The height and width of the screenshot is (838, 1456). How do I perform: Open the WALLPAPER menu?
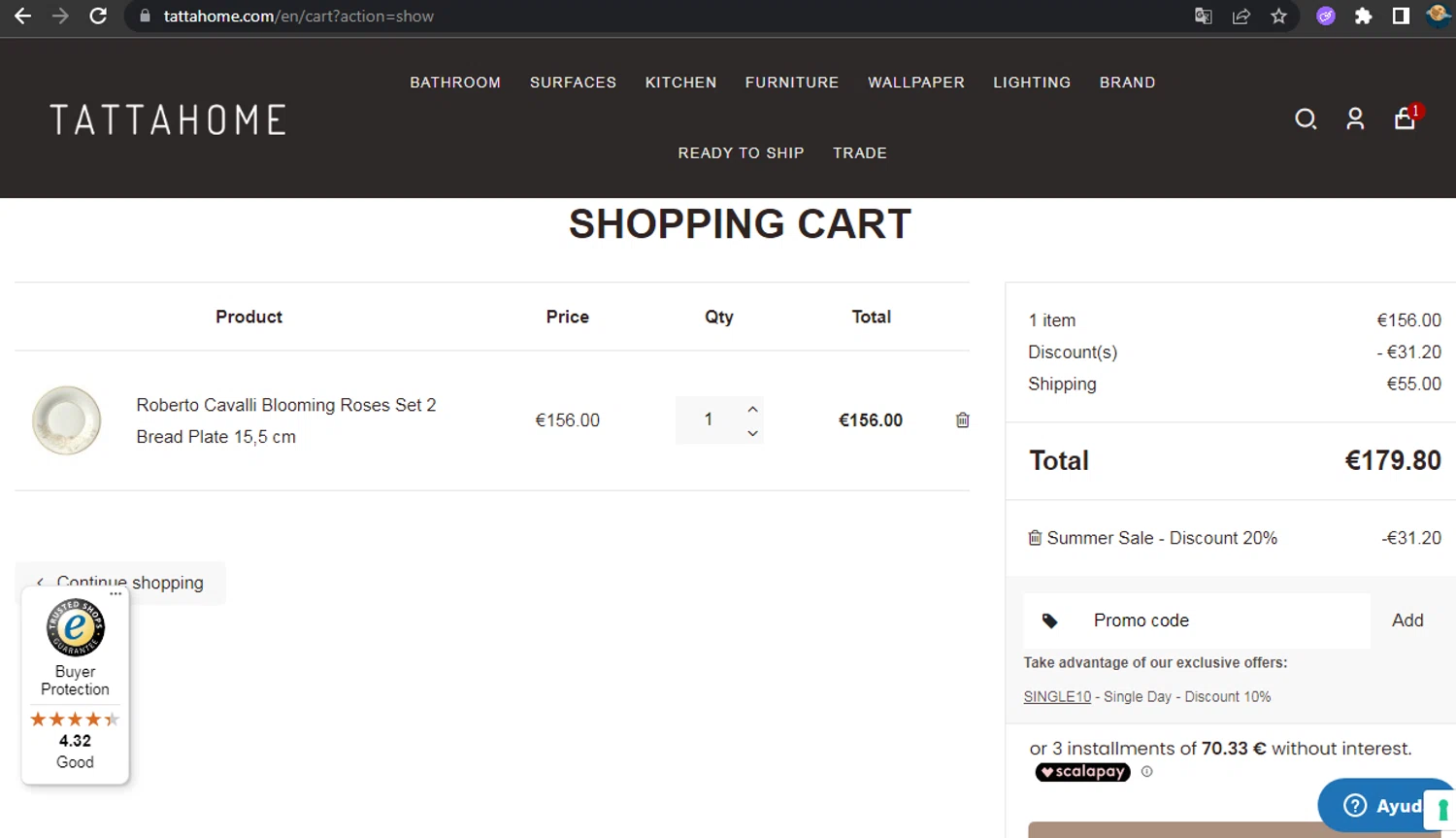pos(916,83)
